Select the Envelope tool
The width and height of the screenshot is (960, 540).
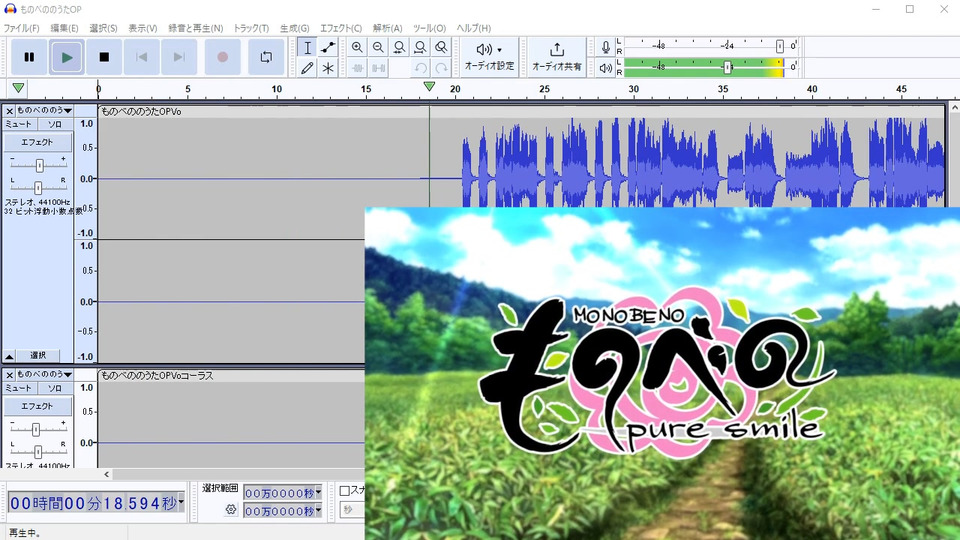328,47
